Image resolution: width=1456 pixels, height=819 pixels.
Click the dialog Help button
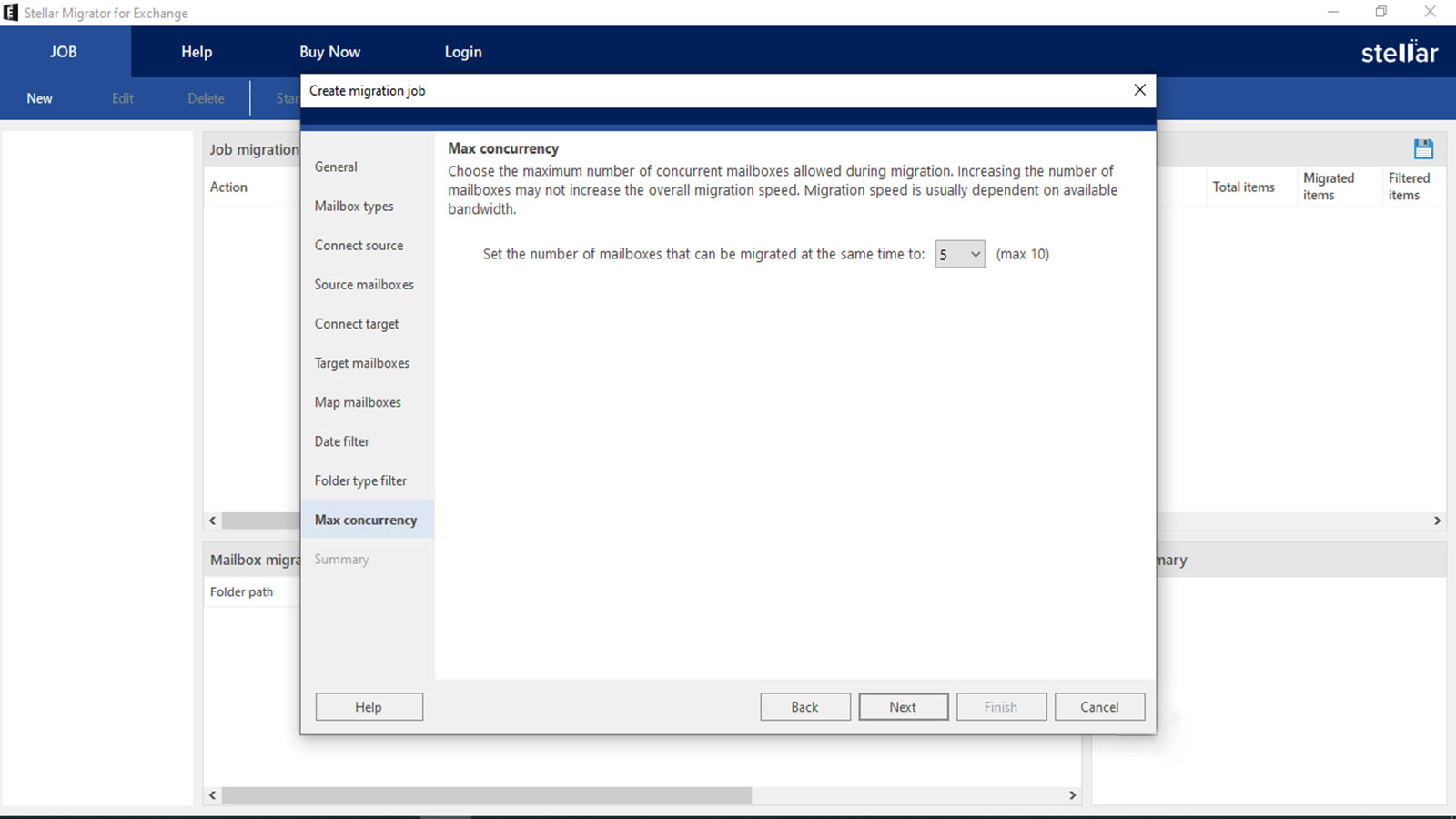tap(369, 707)
